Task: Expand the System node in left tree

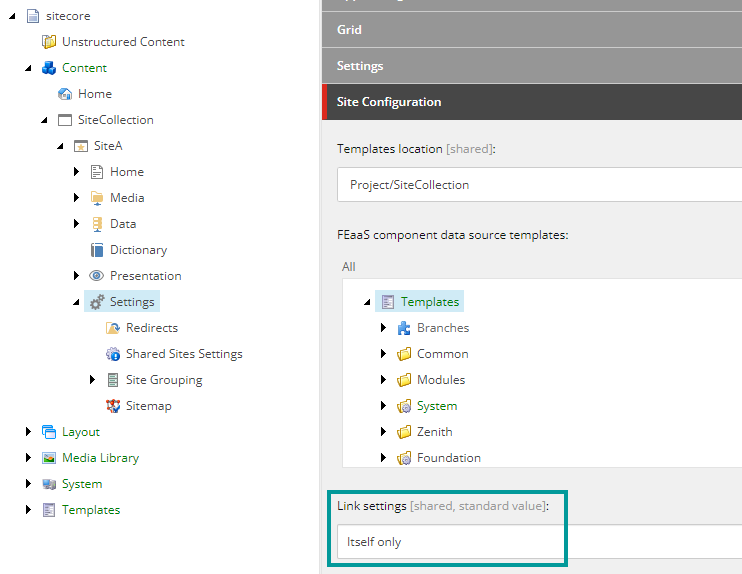Action: [x=28, y=484]
